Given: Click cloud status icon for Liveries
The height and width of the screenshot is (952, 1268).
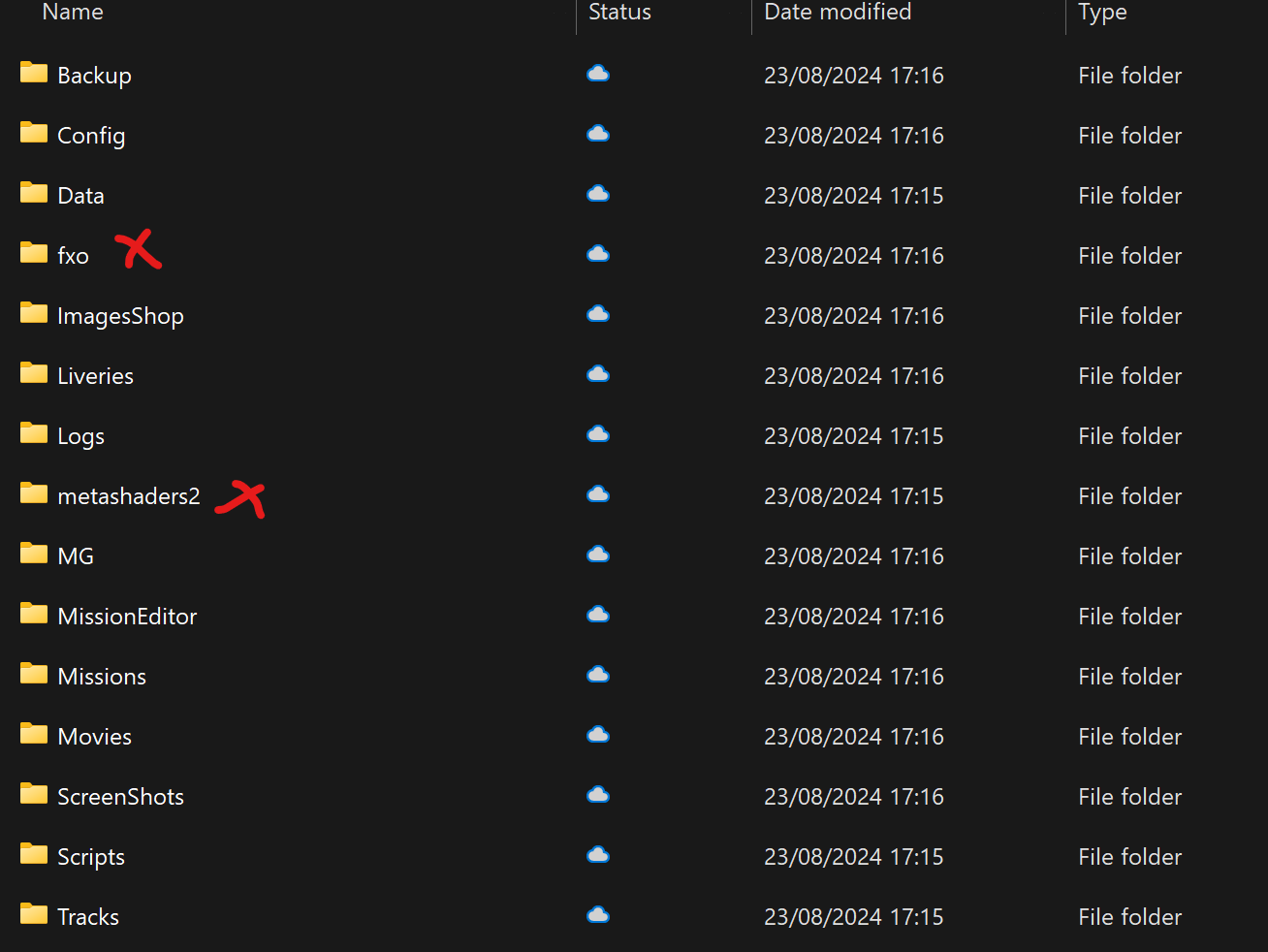Looking at the screenshot, I should coord(598,374).
